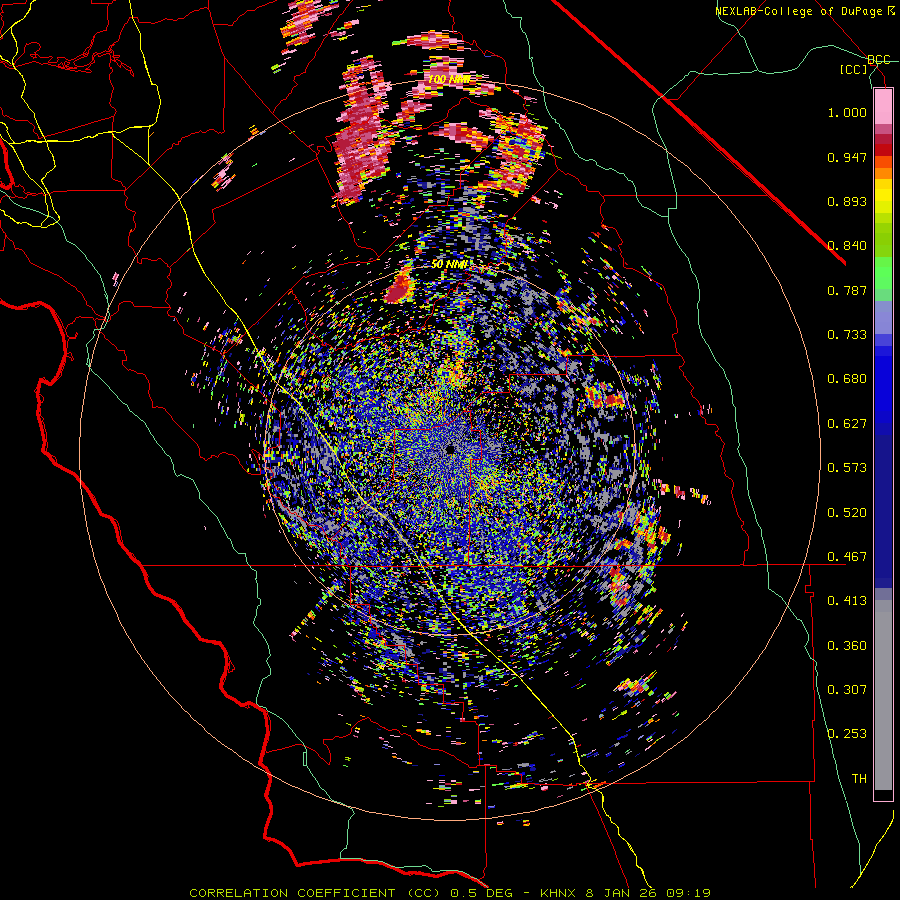Click the 100 NM range ring label
Image resolution: width=900 pixels, height=900 pixels.
pos(449,79)
